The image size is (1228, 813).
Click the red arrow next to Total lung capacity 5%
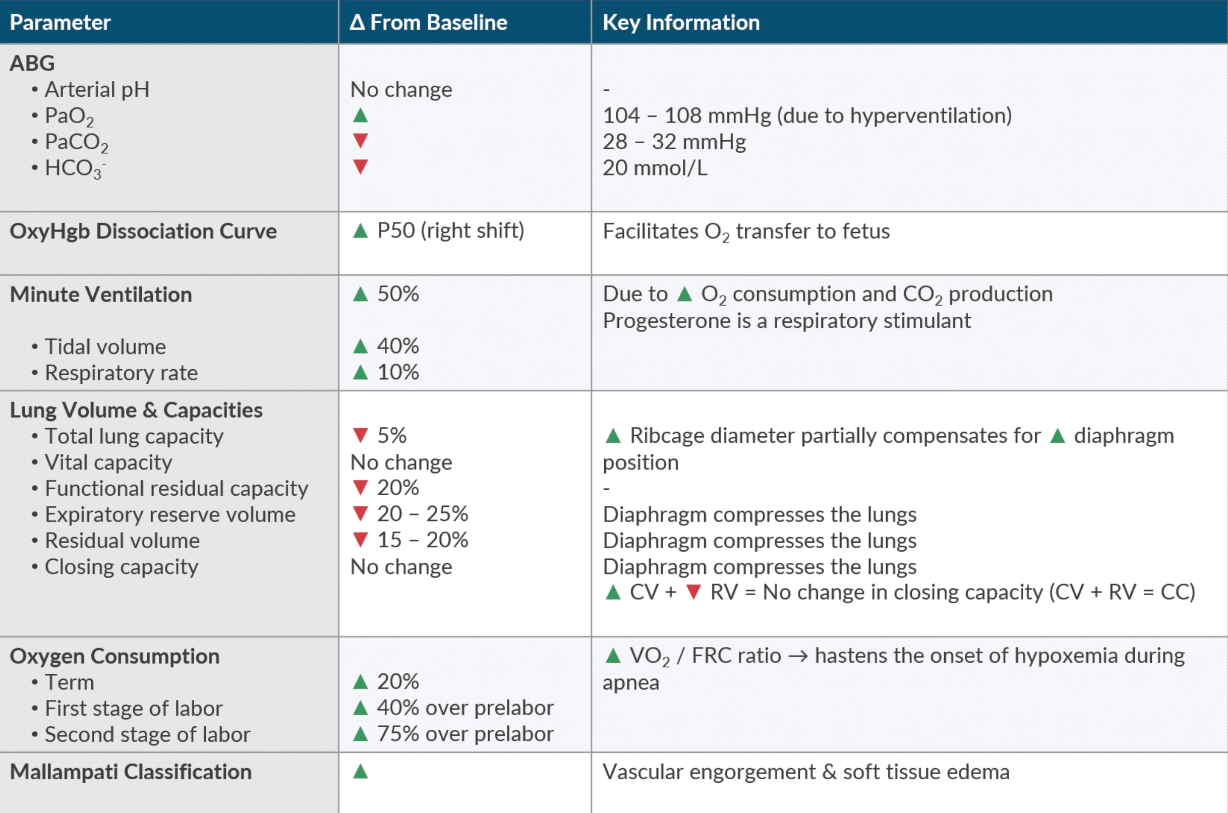pyautogui.click(x=361, y=436)
